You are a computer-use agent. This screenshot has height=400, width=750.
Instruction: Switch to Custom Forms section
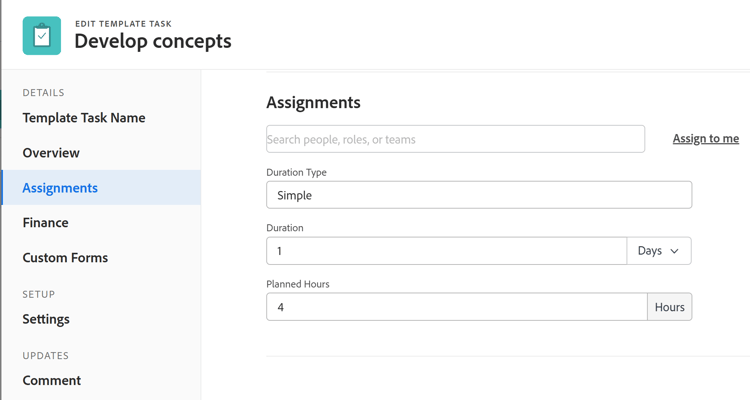(x=65, y=258)
